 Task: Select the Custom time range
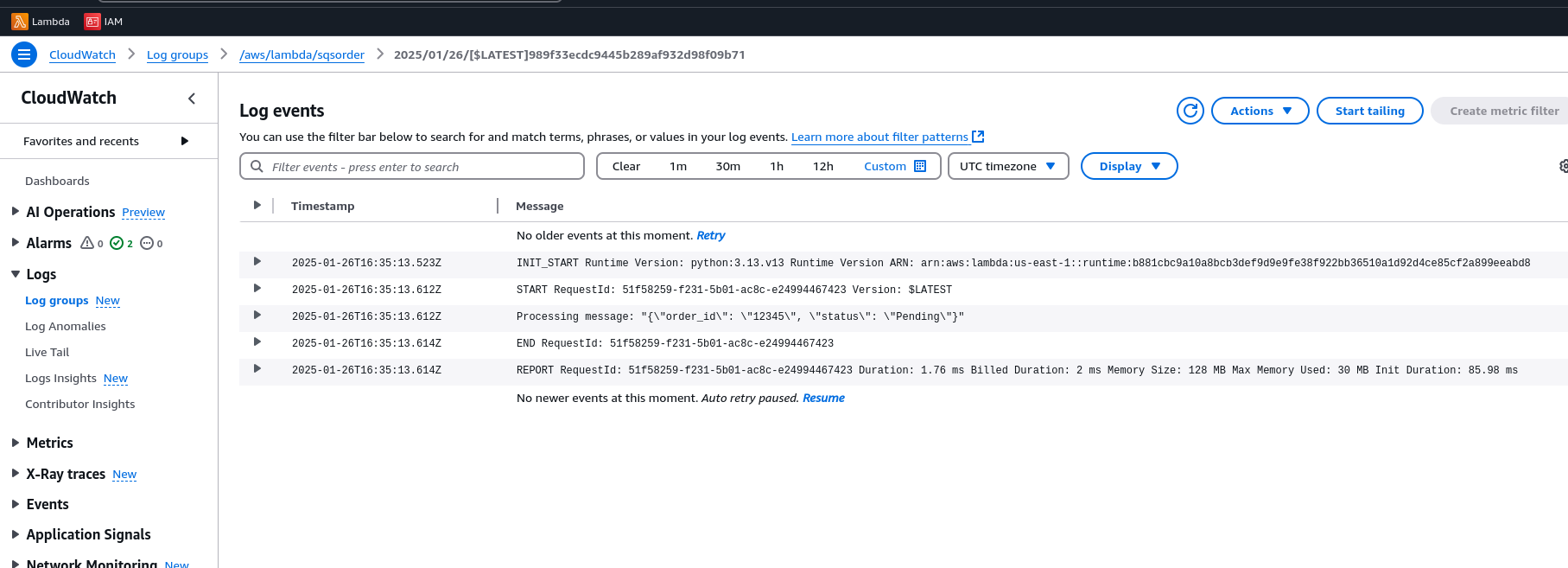(886, 166)
